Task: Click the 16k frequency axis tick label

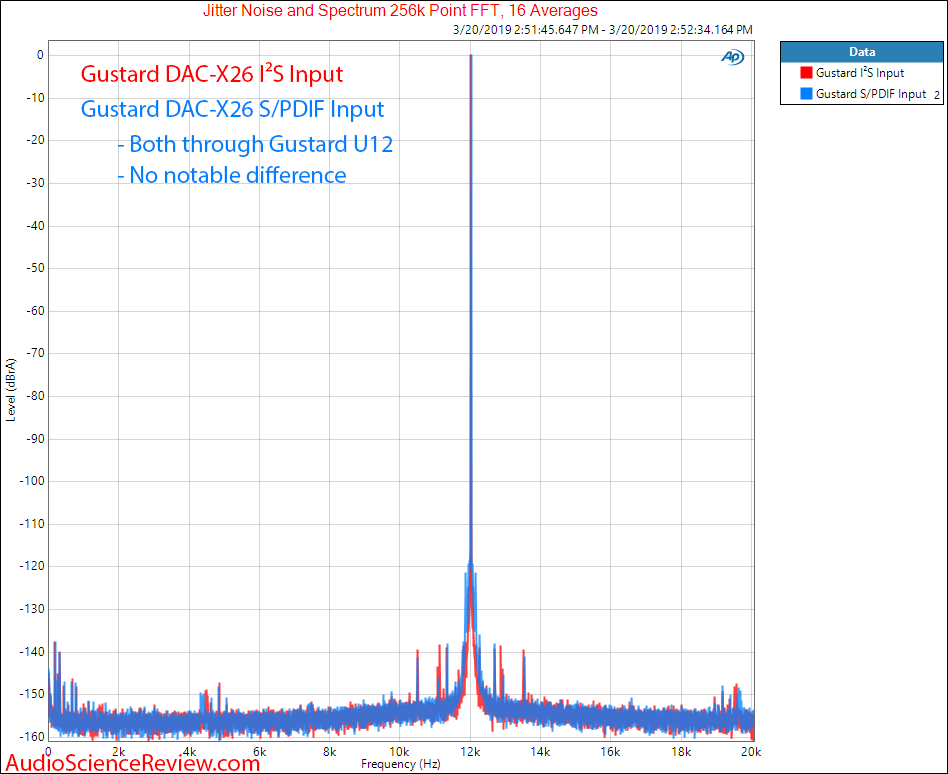Action: [x=611, y=752]
